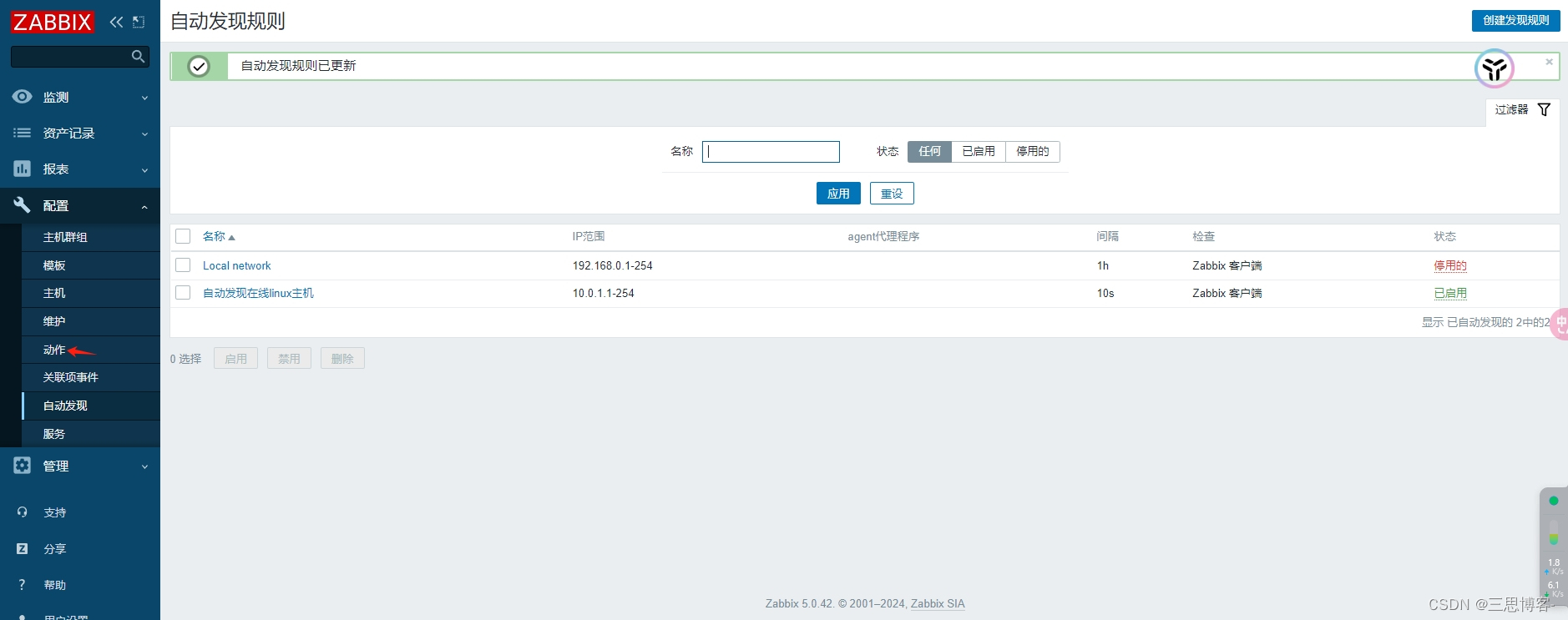Expand the 报表 menu chevron
The width and height of the screenshot is (1568, 620).
tap(144, 169)
